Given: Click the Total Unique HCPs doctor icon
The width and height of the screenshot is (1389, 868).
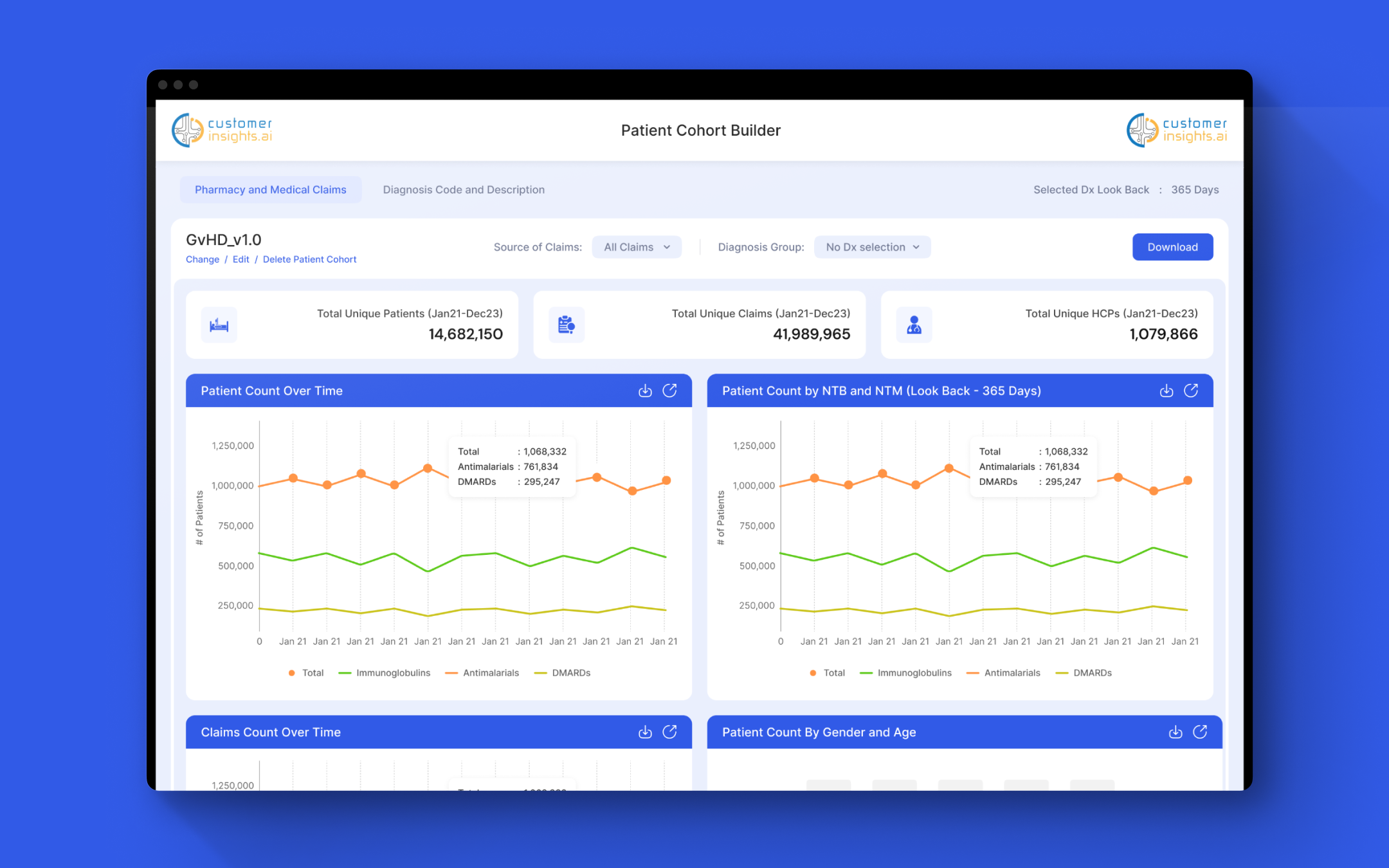Looking at the screenshot, I should (914, 325).
